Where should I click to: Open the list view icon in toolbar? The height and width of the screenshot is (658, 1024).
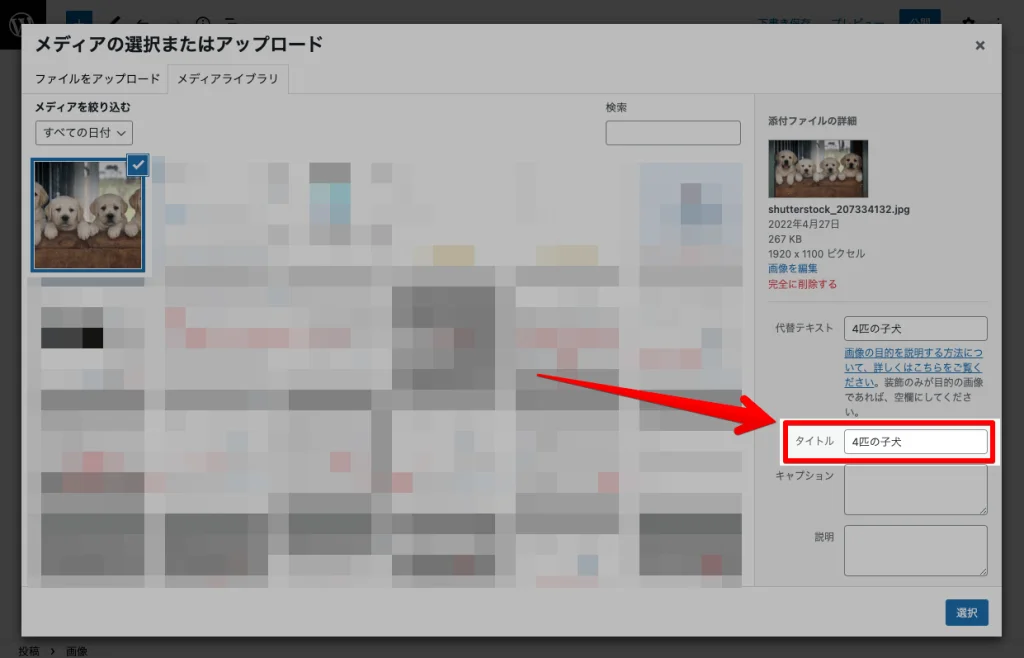[x=230, y=22]
